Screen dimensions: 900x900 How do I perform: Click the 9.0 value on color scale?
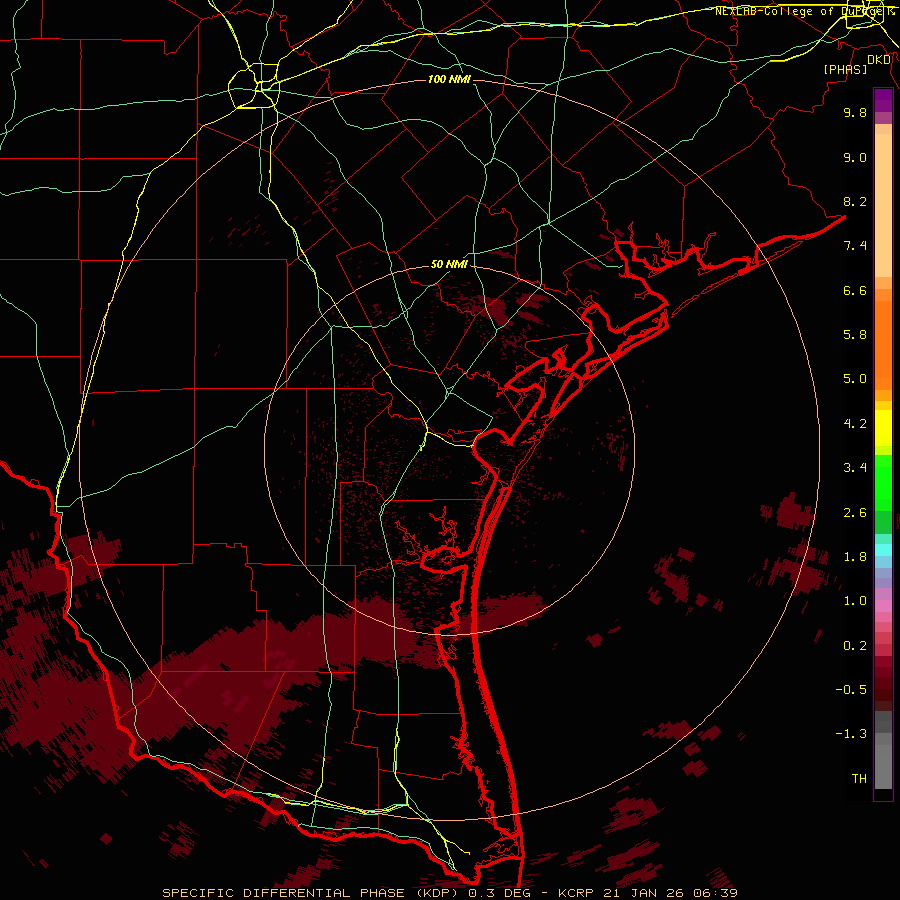[x=855, y=157]
